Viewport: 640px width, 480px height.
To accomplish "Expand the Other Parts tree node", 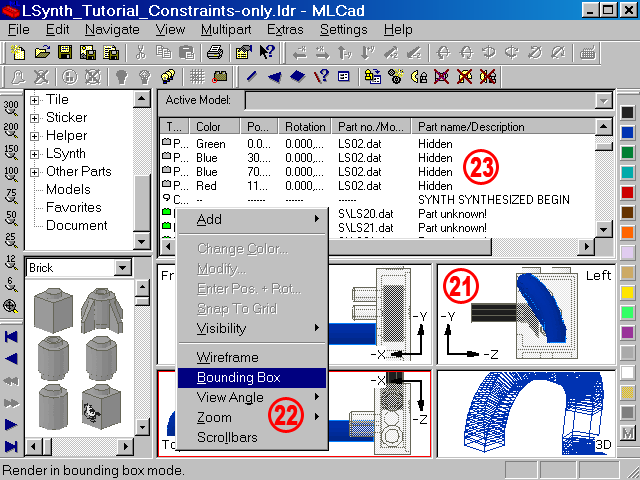I will pos(35,172).
